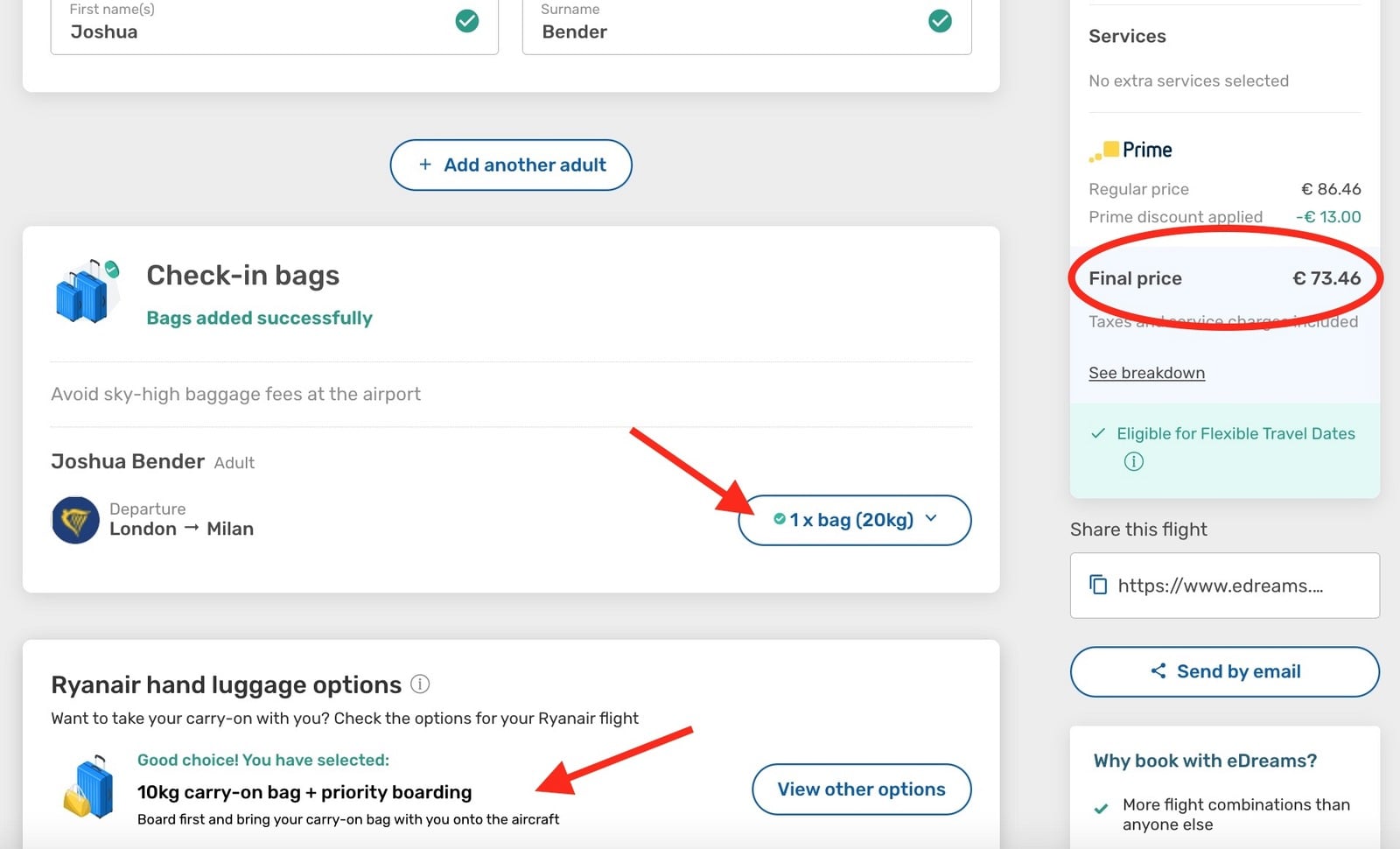Open See breakdown price link
The image size is (1400, 849).
(x=1146, y=373)
